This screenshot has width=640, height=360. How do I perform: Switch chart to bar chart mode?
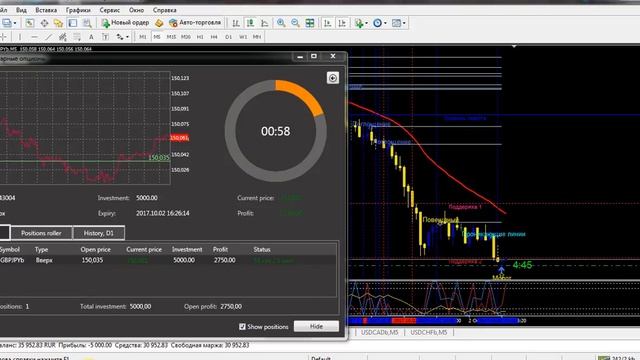(236, 23)
